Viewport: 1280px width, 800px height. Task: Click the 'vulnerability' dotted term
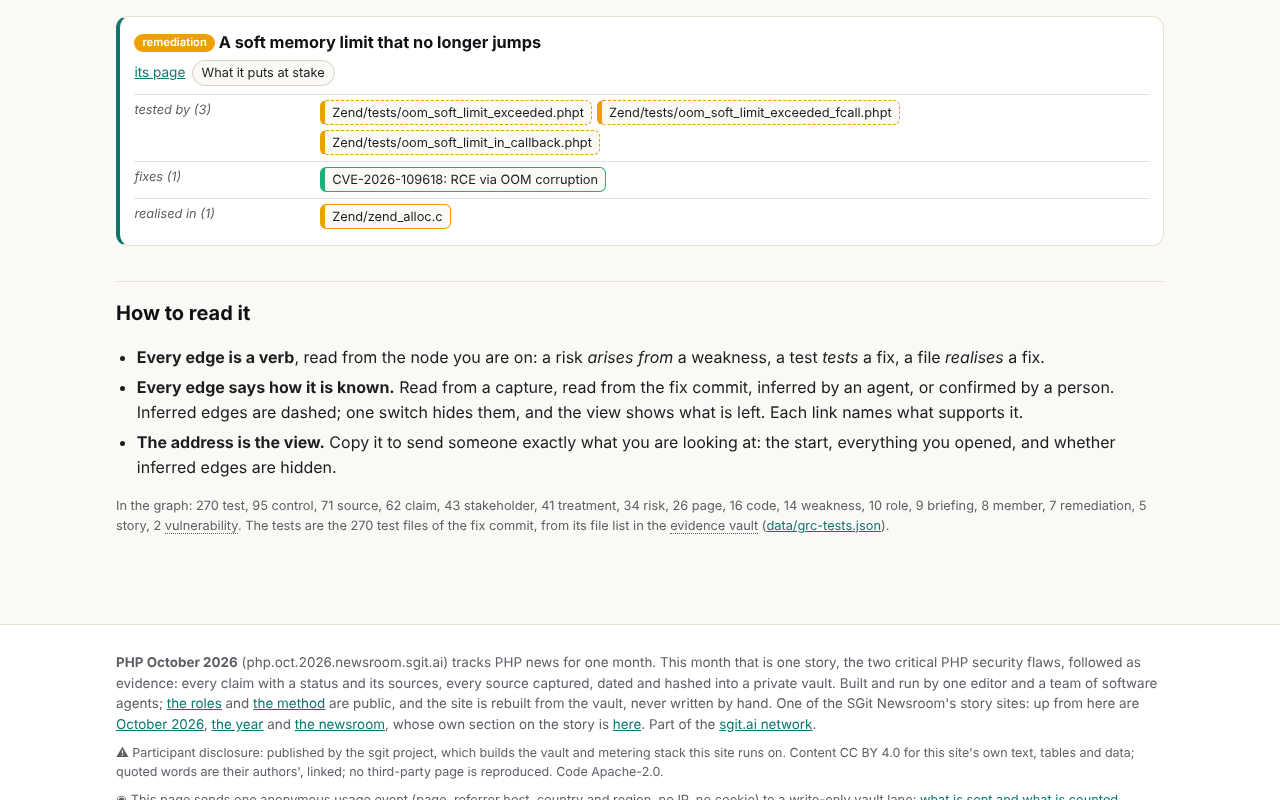click(202, 526)
